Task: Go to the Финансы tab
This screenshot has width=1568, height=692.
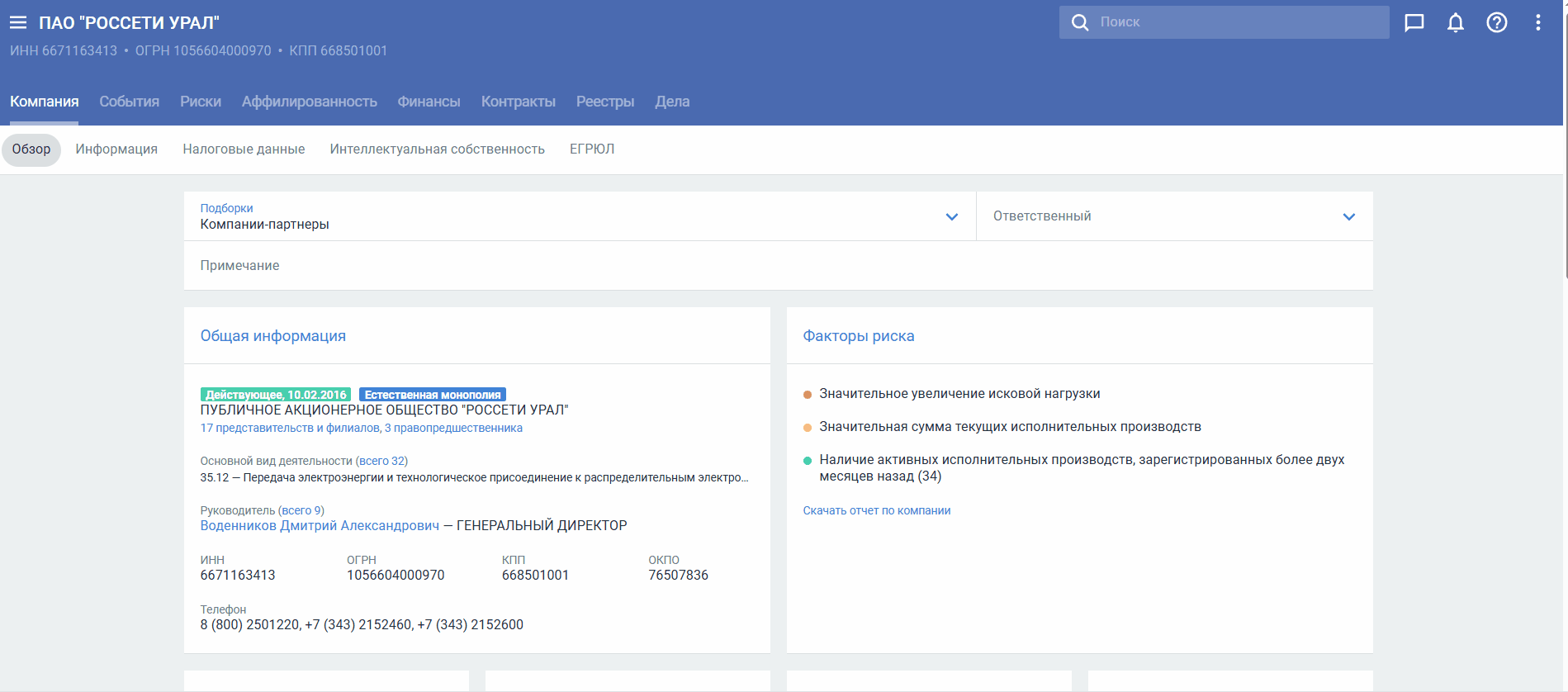Action: pos(429,102)
